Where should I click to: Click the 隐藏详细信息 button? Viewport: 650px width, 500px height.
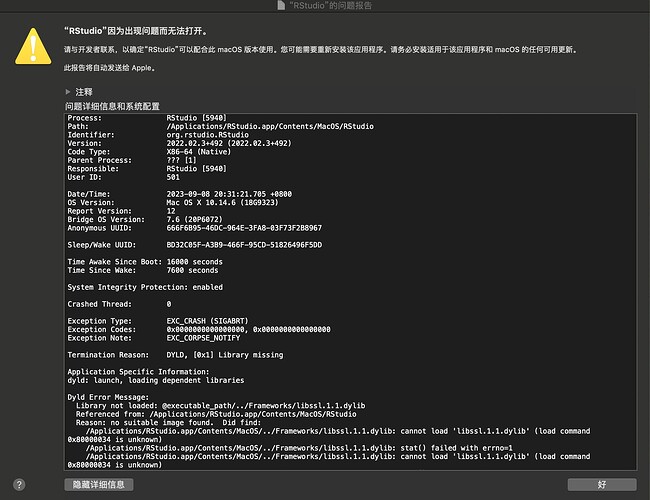[99, 484]
